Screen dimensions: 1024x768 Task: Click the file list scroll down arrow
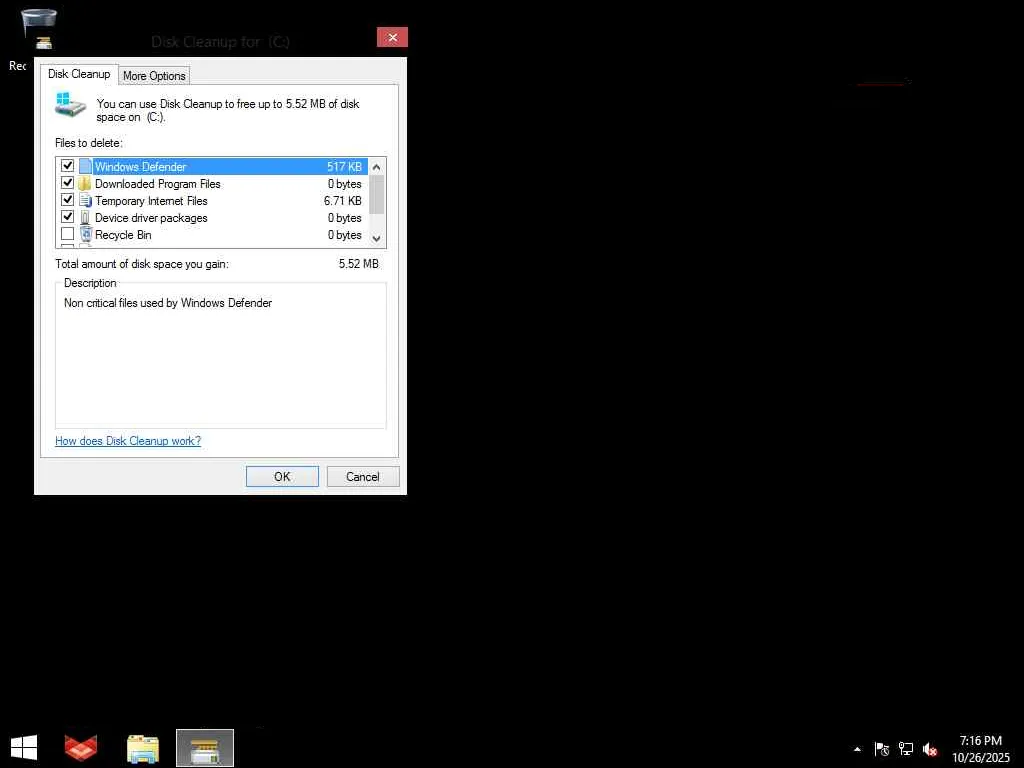(x=376, y=238)
